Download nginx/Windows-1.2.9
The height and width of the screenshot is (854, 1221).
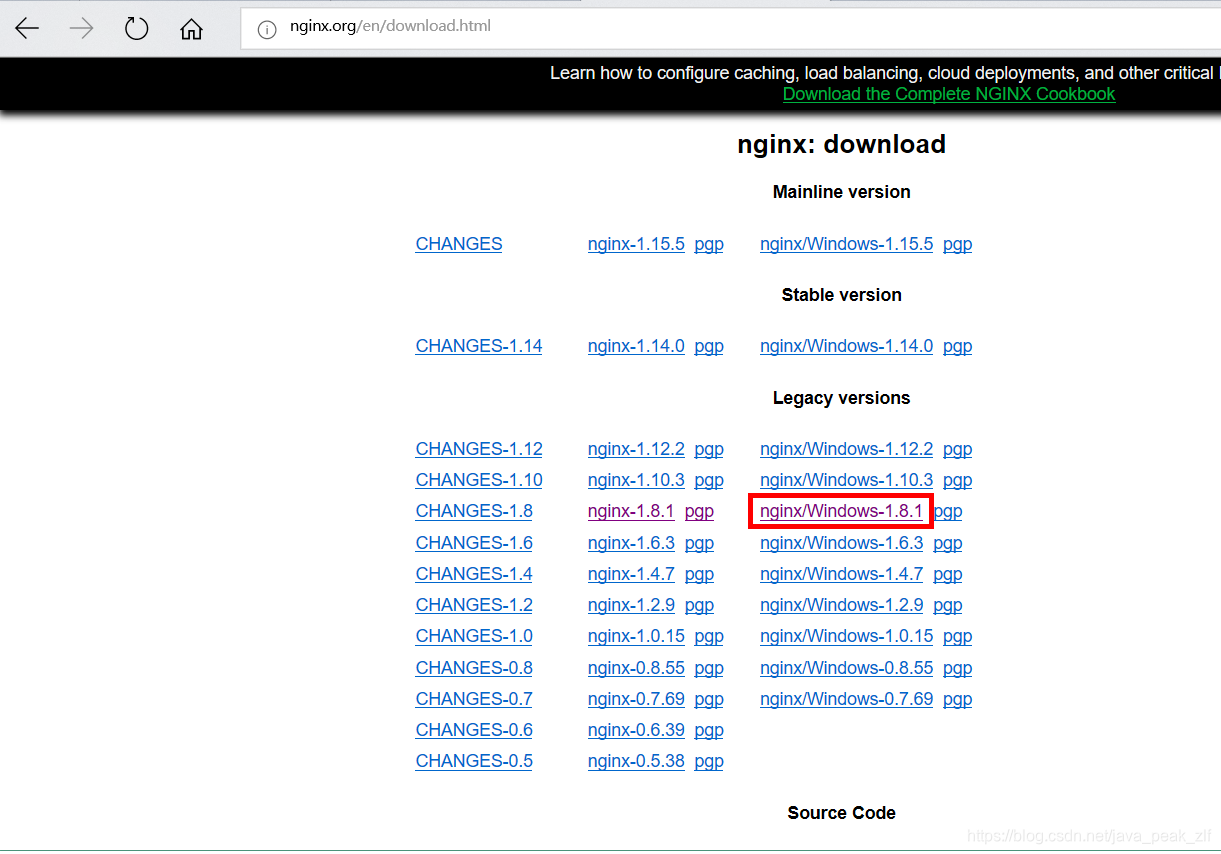(841, 605)
